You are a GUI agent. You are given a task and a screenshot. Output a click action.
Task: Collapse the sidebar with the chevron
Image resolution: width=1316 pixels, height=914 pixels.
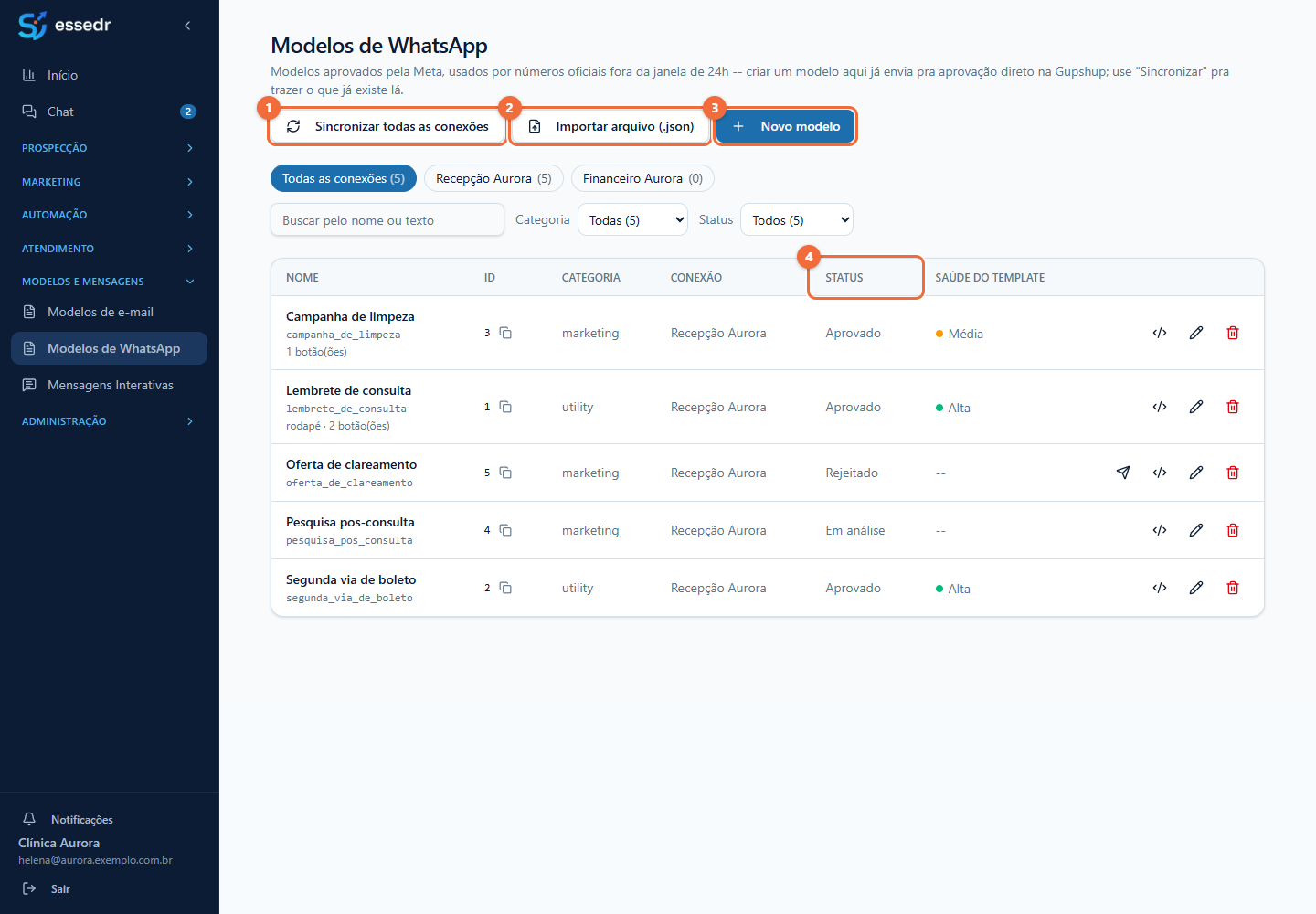(x=187, y=26)
